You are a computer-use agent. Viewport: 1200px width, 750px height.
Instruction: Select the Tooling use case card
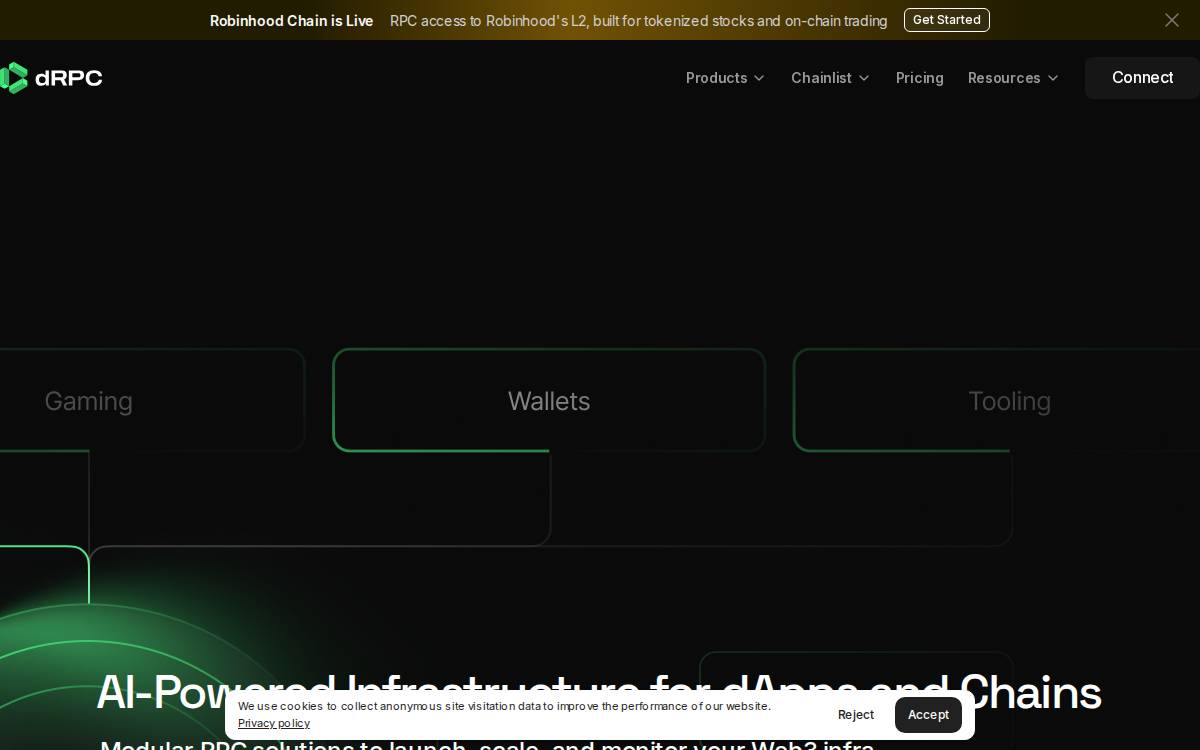tap(997, 400)
